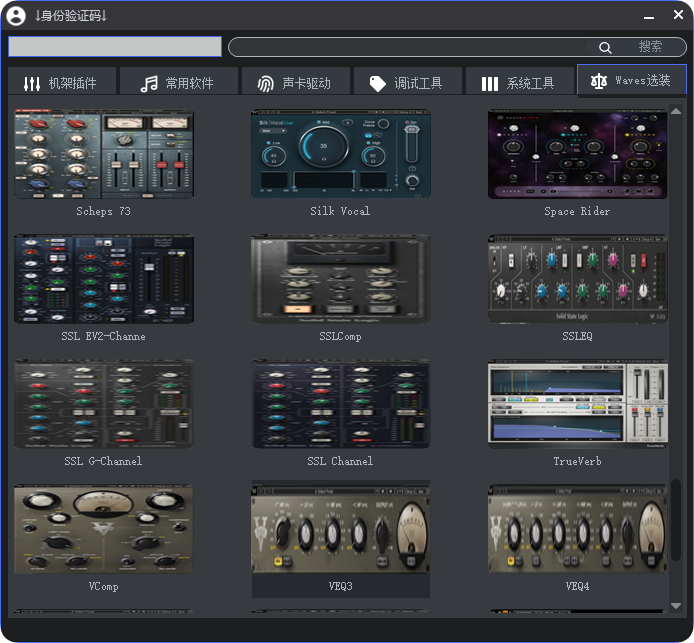The height and width of the screenshot is (643, 694).
Task: Click the fingerprint icon on 声卡驱动 tab
Action: 266,83
